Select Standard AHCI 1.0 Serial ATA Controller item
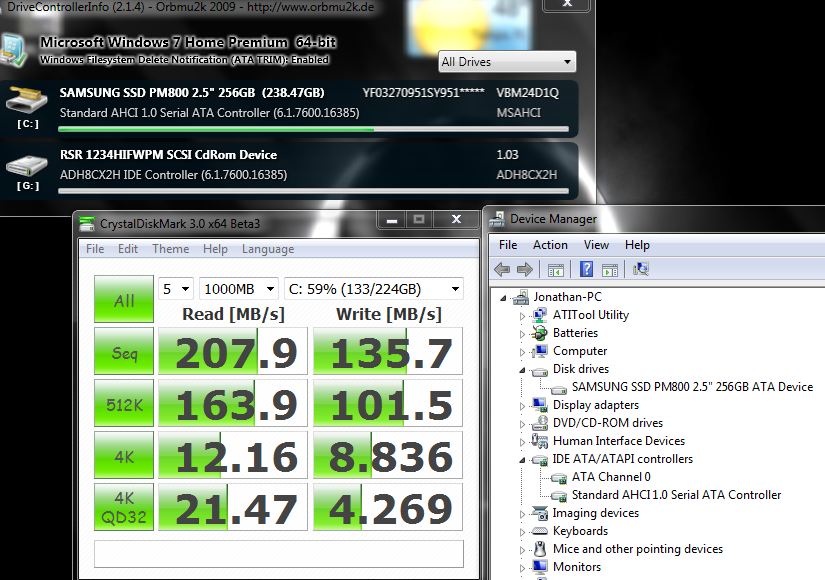 677,495
